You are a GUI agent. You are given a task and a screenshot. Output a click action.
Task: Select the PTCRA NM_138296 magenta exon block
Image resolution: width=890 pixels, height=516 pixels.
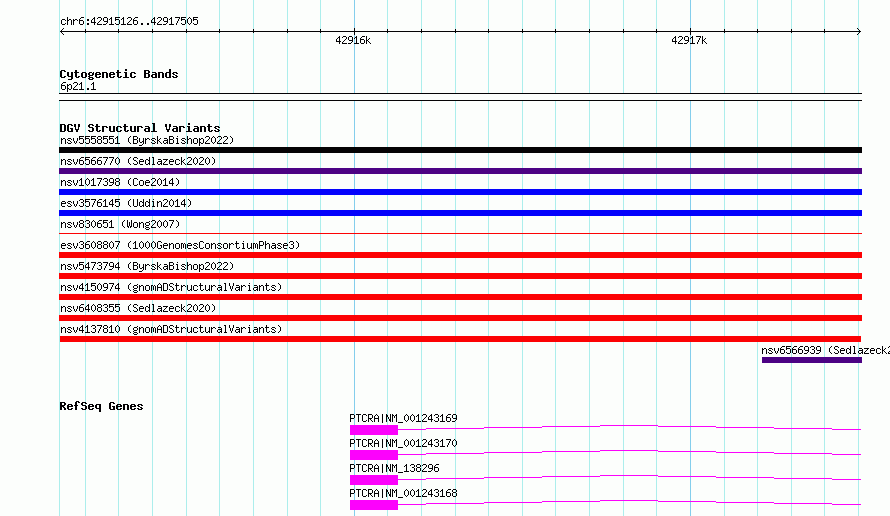[373, 480]
